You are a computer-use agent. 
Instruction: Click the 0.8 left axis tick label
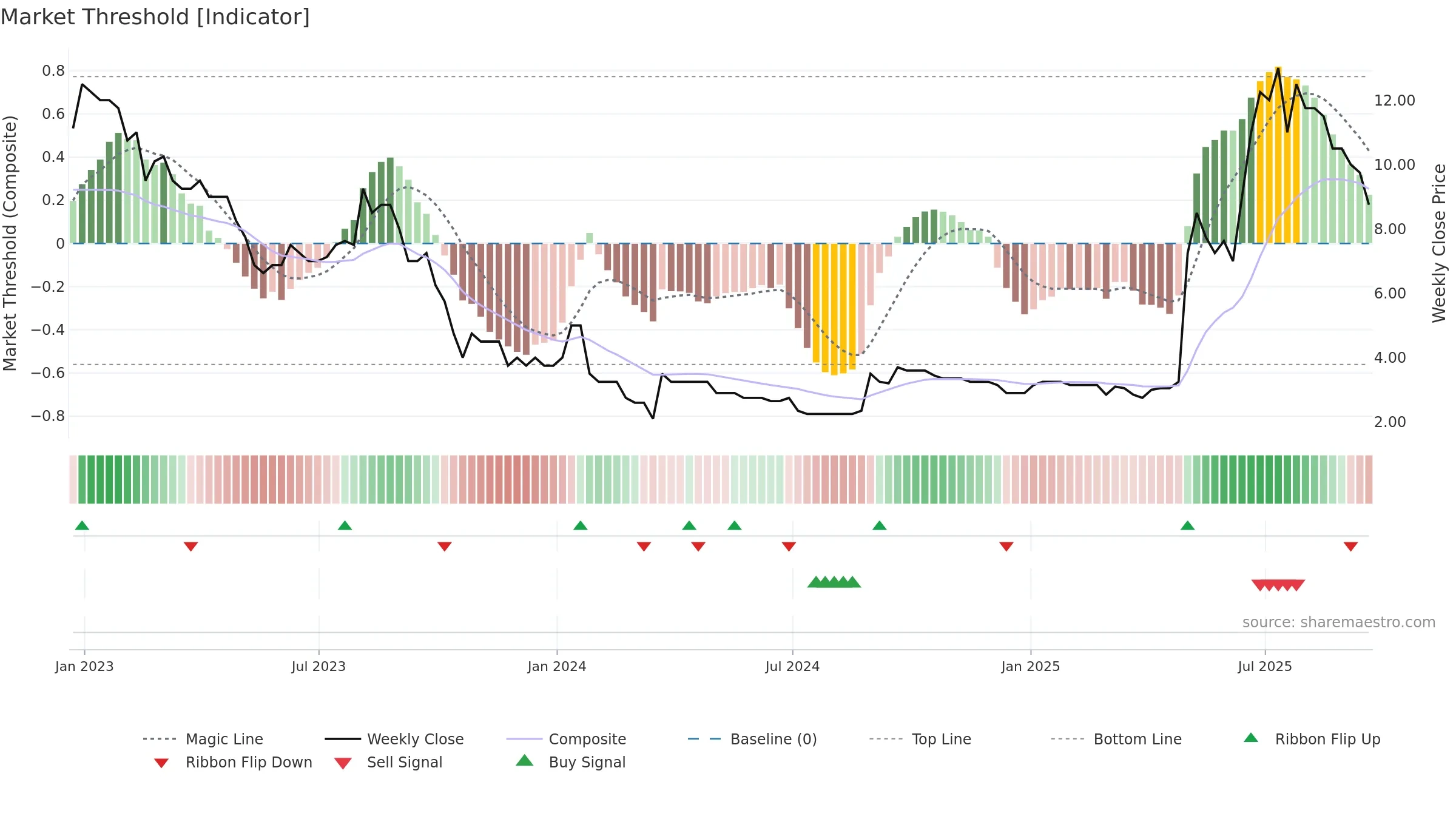[x=53, y=71]
